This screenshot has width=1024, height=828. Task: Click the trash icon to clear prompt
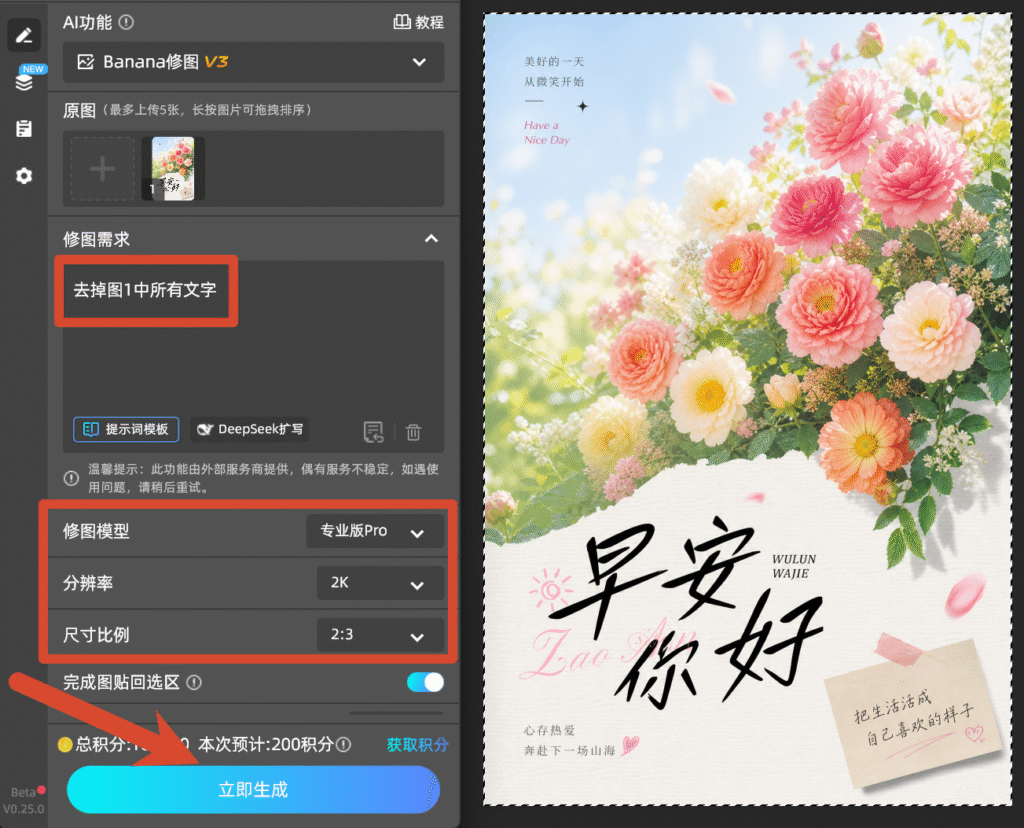pyautogui.click(x=413, y=432)
